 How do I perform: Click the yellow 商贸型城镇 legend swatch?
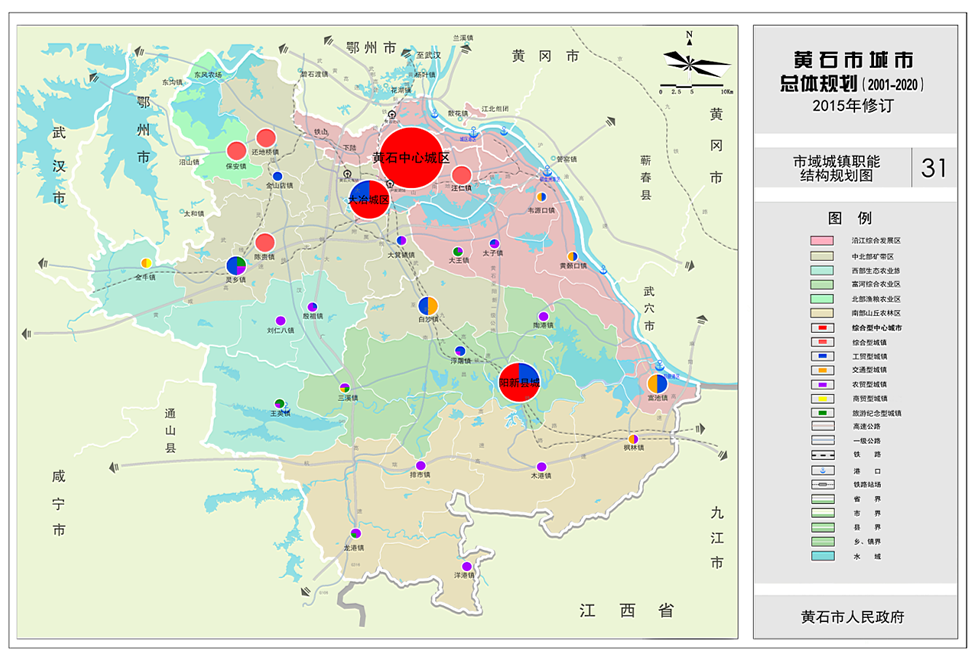click(822, 398)
